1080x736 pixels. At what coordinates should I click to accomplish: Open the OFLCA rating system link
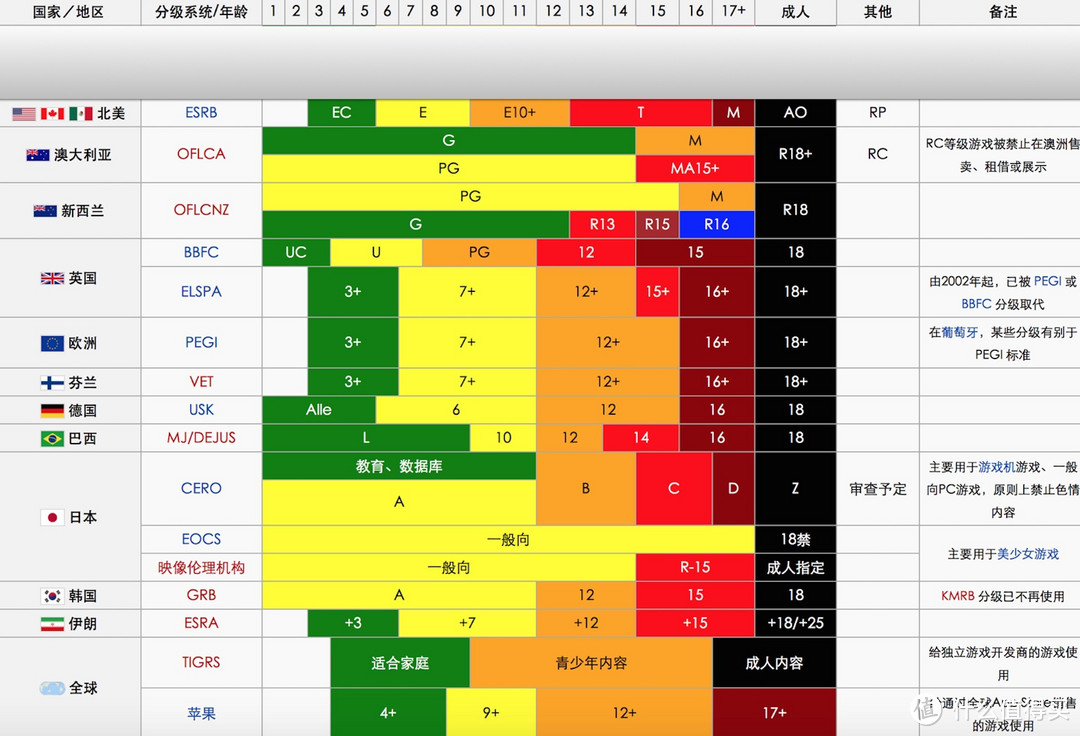(x=201, y=154)
